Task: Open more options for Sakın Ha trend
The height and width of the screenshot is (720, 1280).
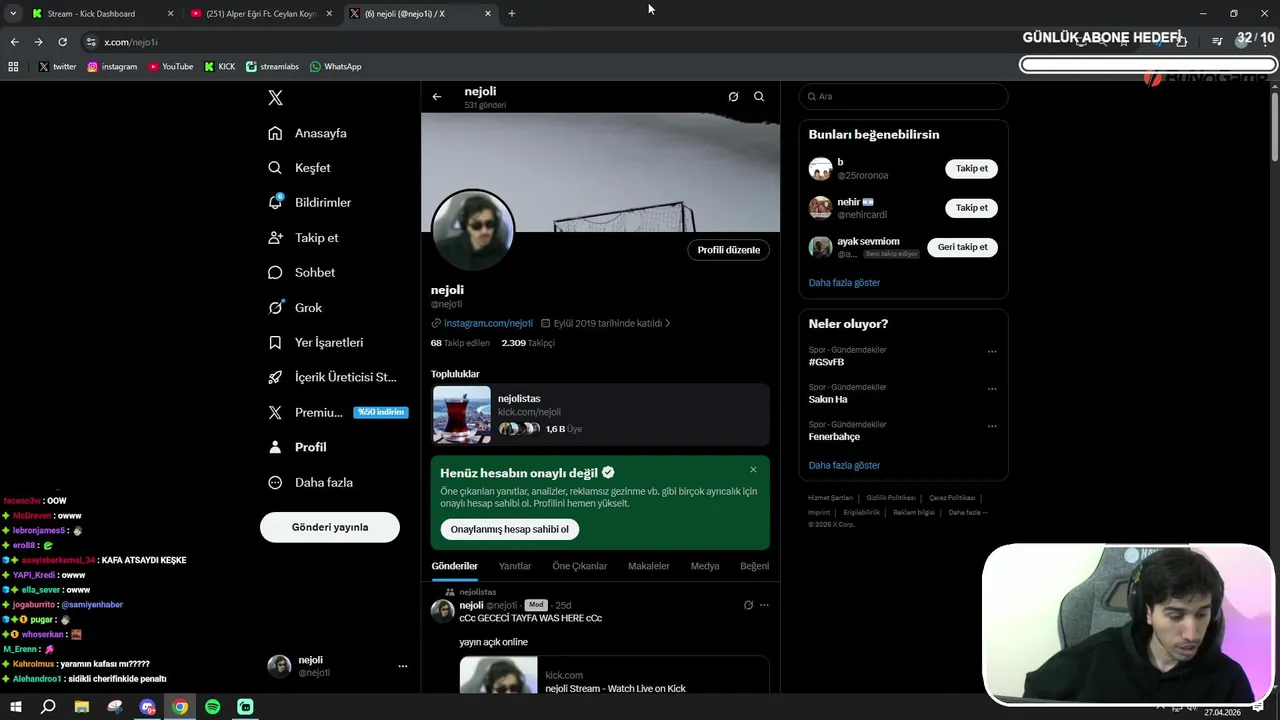Action: coord(992,388)
